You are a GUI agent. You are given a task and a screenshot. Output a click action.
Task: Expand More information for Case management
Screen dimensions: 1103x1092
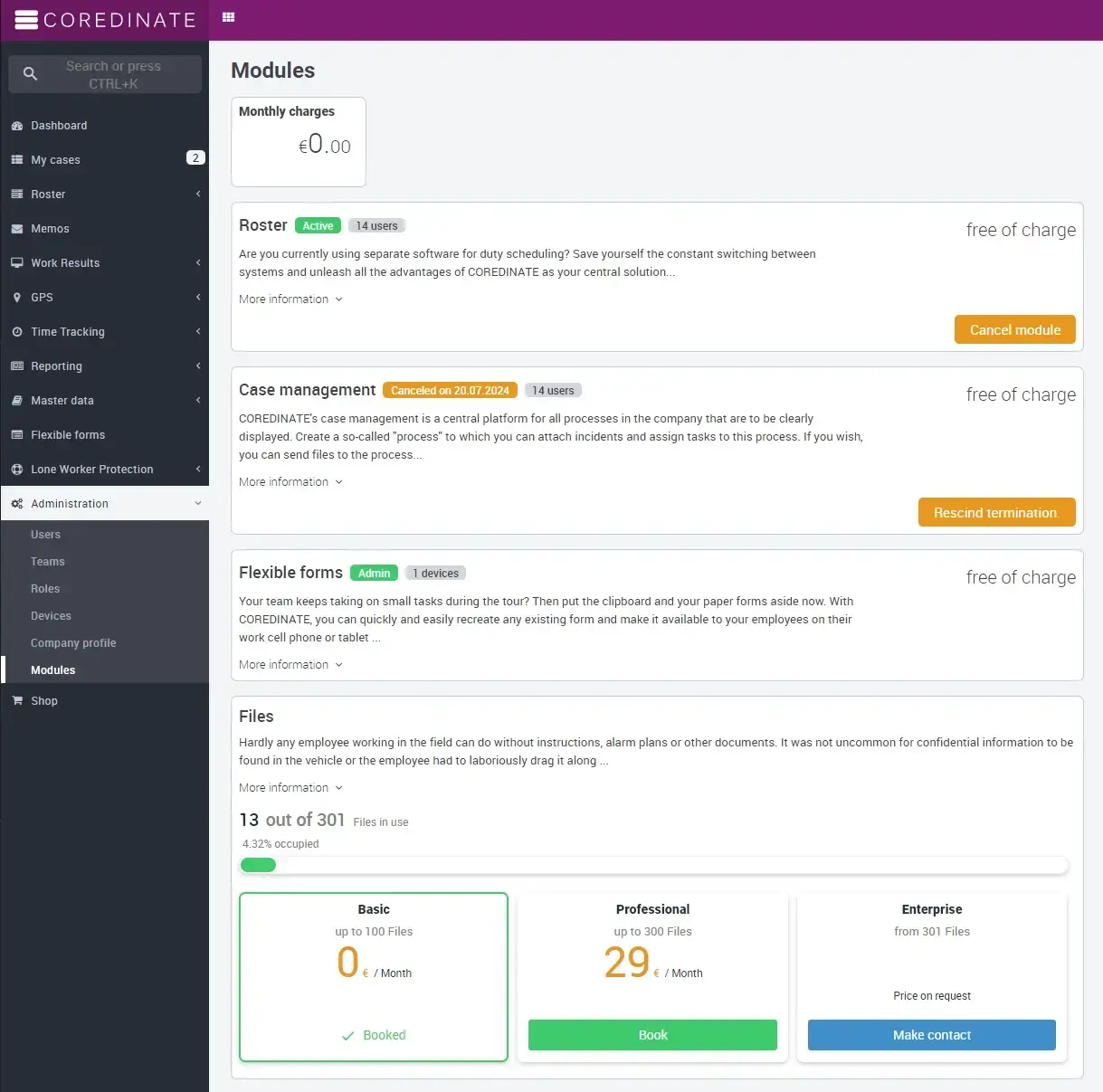point(290,481)
